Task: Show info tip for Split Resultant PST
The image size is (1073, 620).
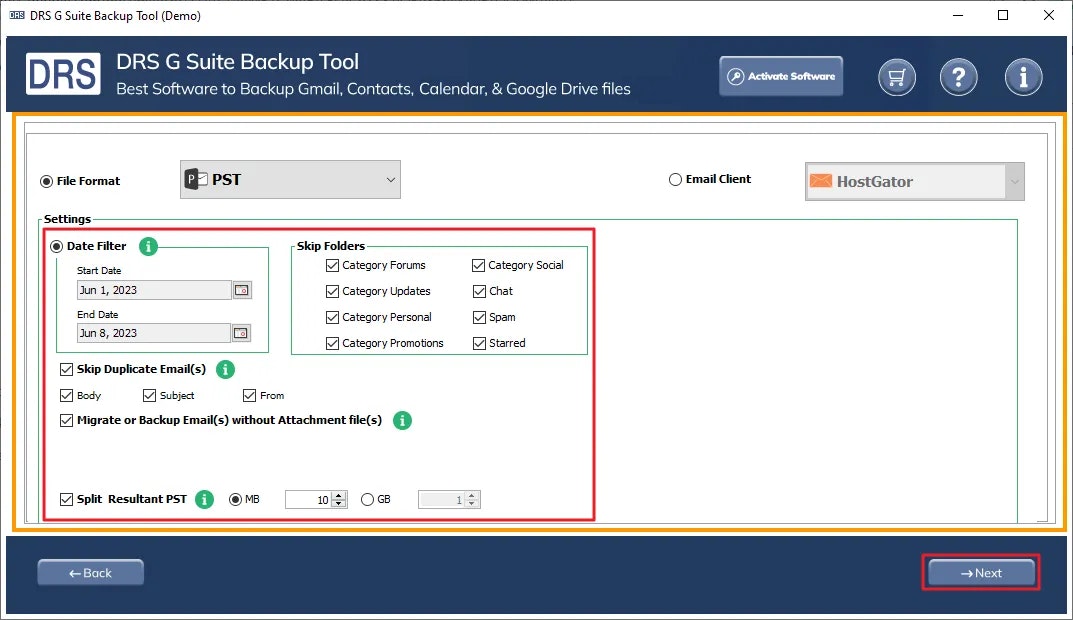Action: point(205,500)
